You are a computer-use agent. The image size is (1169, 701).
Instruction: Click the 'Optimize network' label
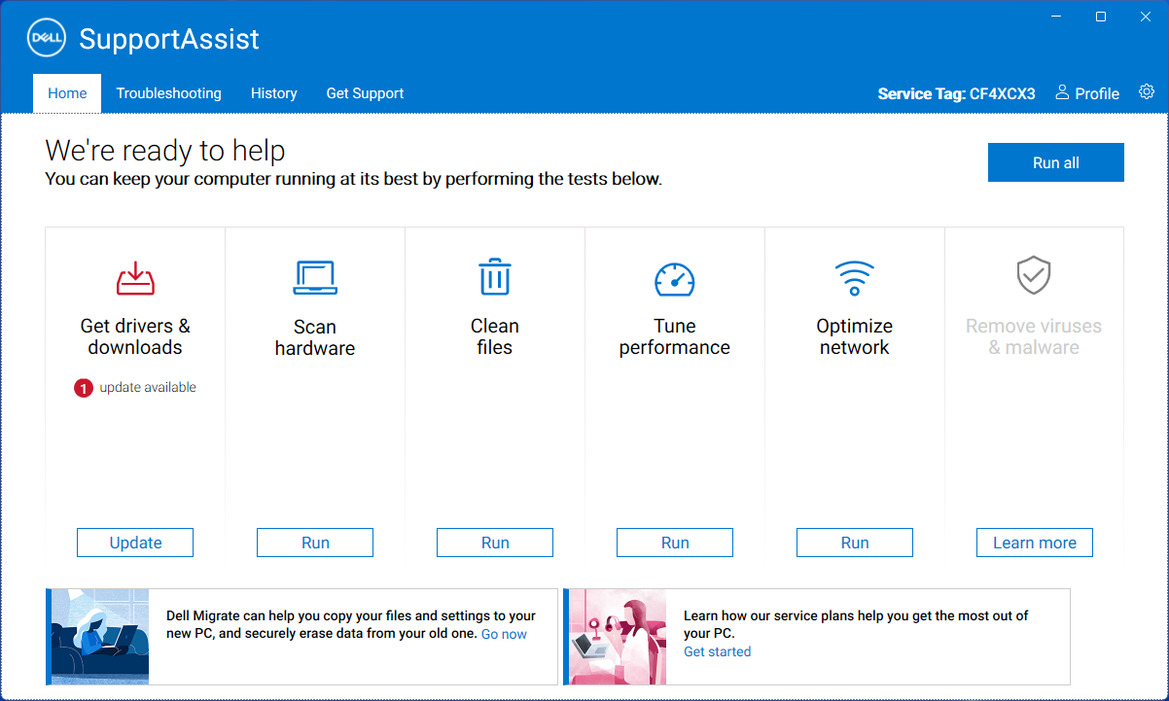pyautogui.click(x=854, y=336)
